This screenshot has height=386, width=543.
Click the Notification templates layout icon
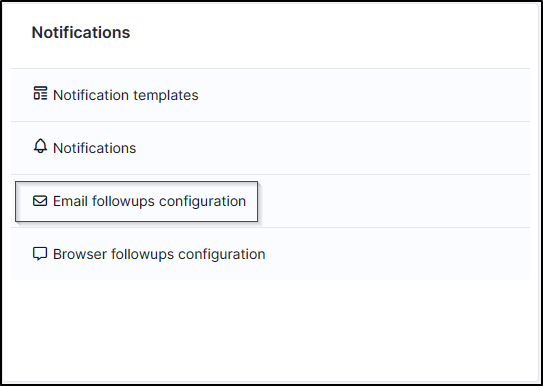tap(40, 93)
